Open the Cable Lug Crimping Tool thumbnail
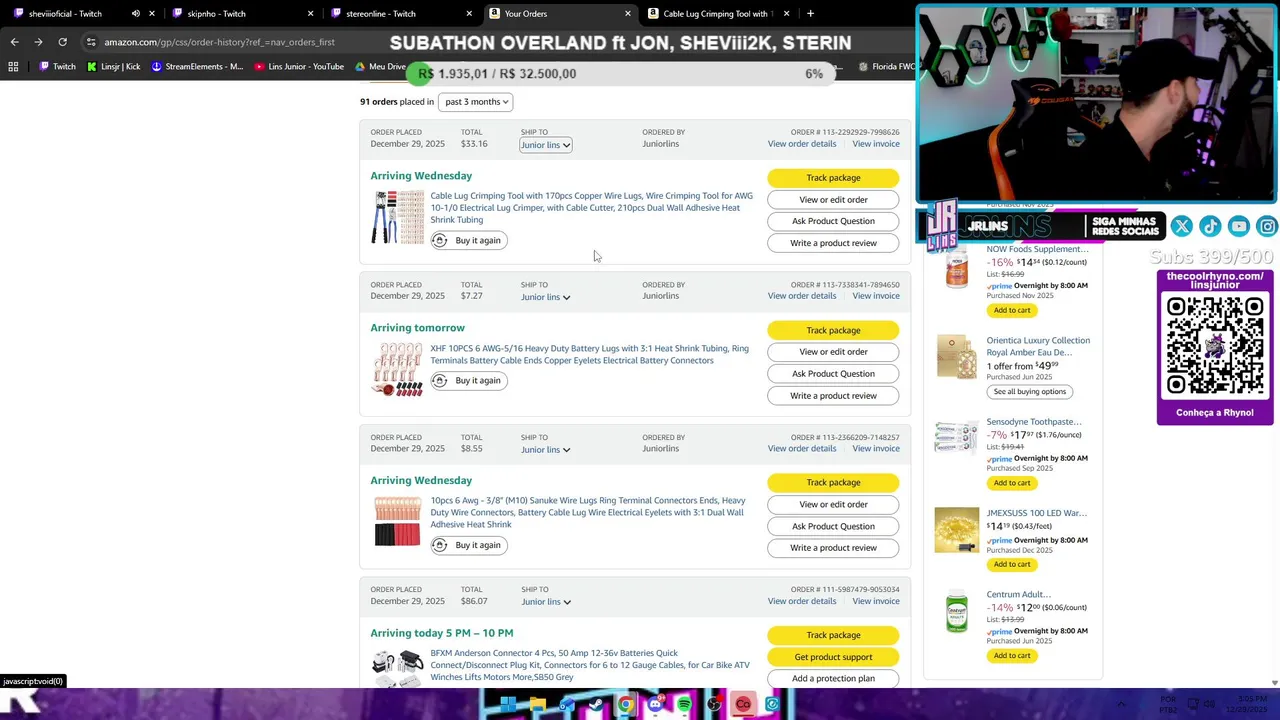Viewport: 1280px width, 720px height. point(397,217)
